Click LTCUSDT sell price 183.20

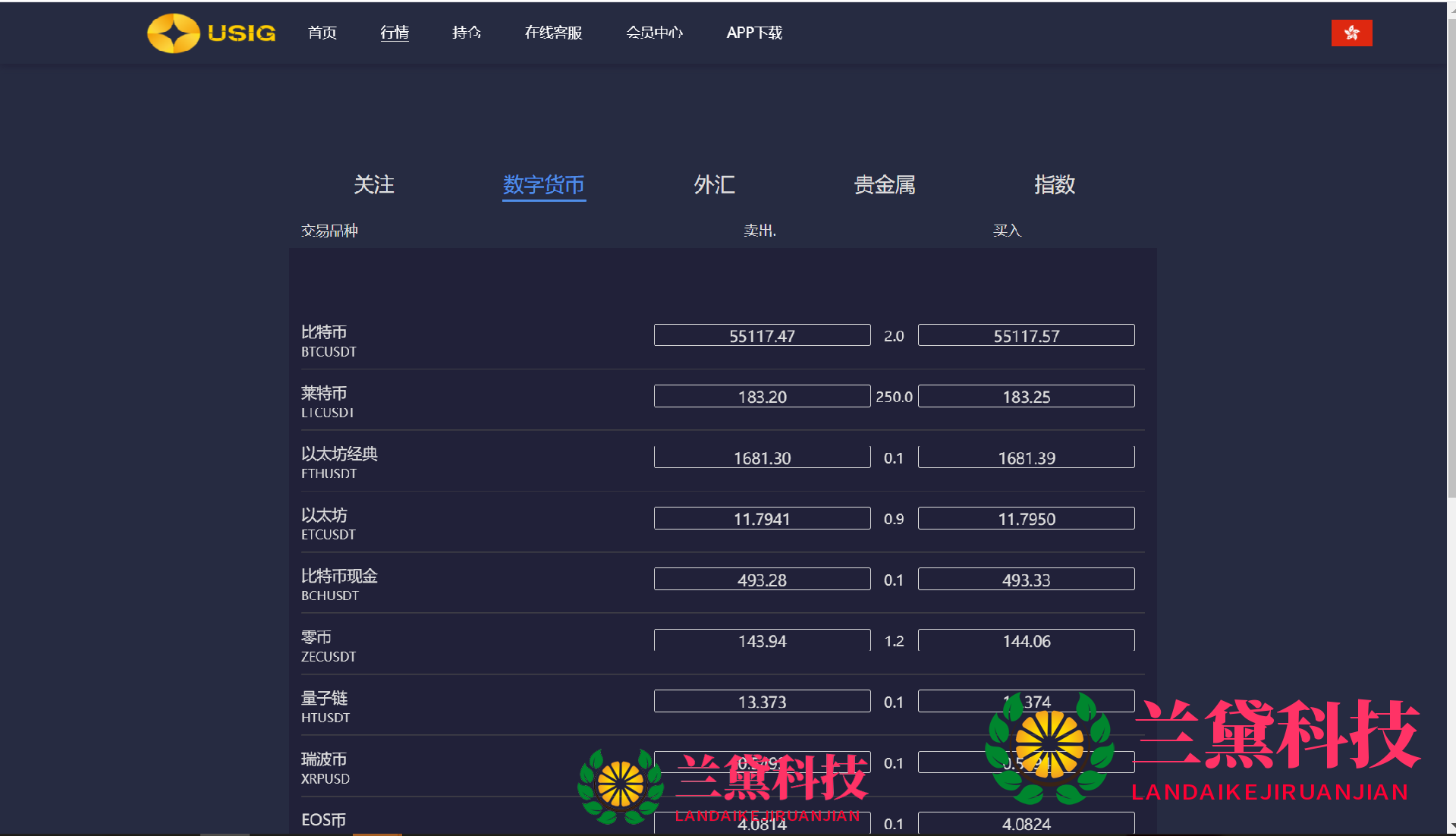[x=762, y=396]
